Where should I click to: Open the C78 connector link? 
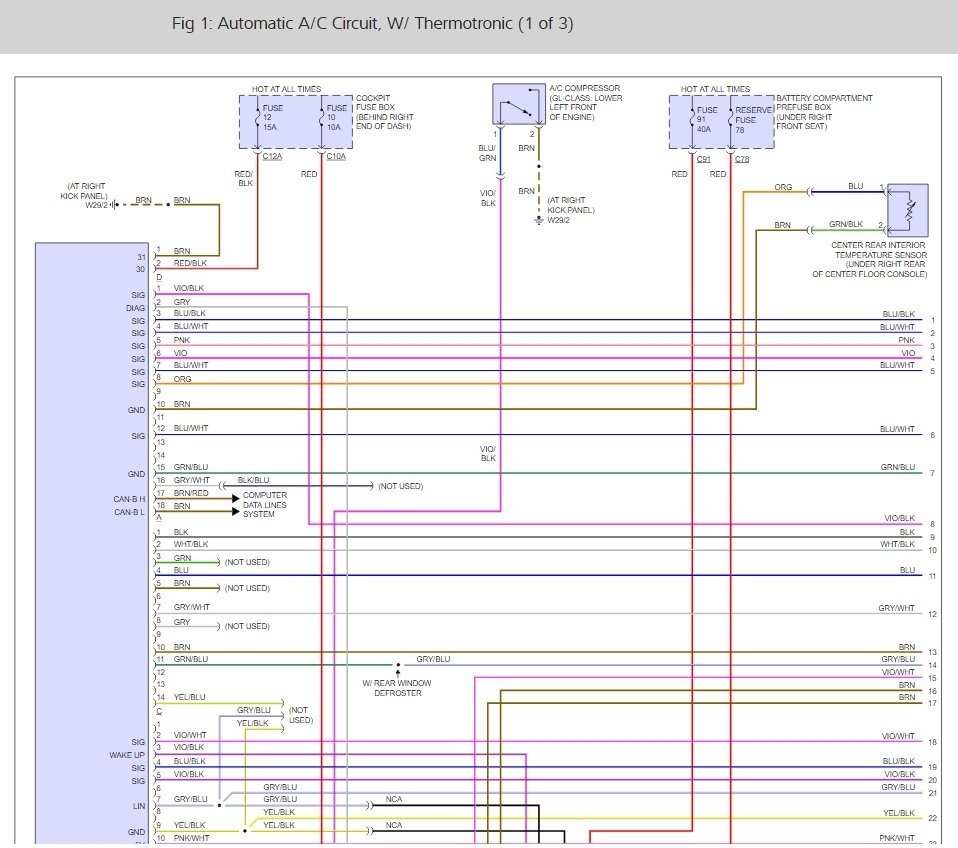(x=742, y=159)
